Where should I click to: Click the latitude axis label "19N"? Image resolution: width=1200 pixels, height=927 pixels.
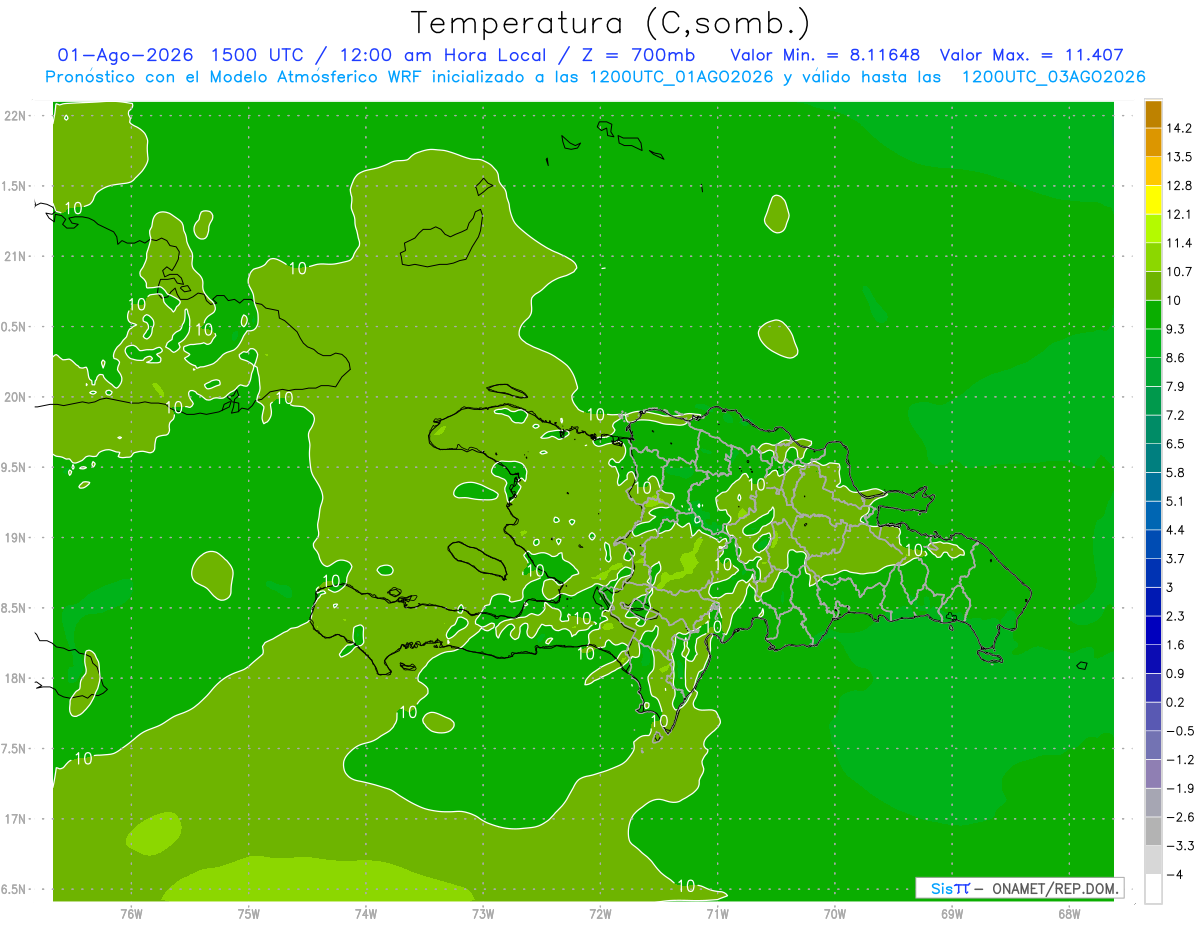[15, 538]
